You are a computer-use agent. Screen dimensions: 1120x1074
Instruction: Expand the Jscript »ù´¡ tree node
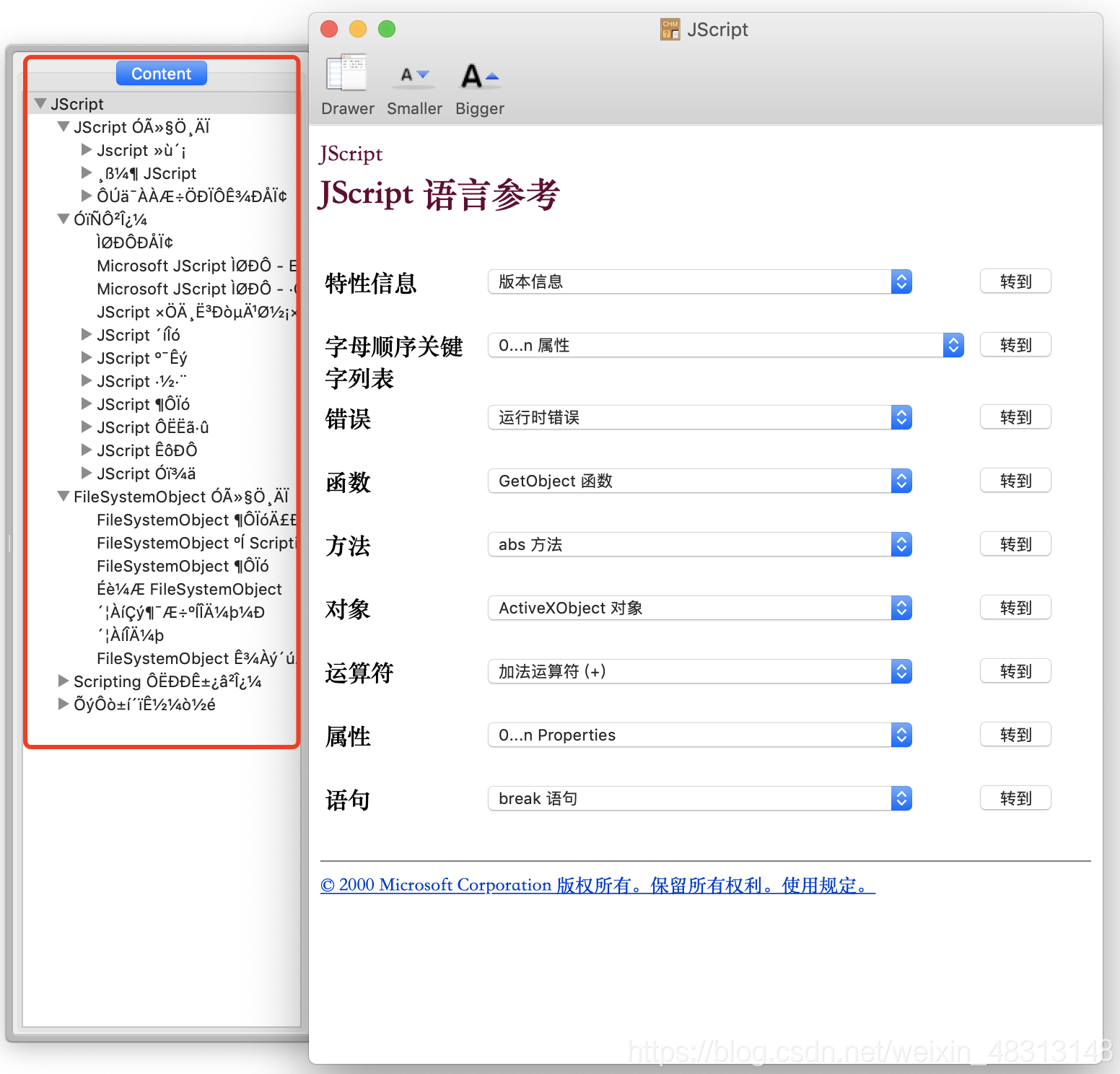click(x=87, y=149)
